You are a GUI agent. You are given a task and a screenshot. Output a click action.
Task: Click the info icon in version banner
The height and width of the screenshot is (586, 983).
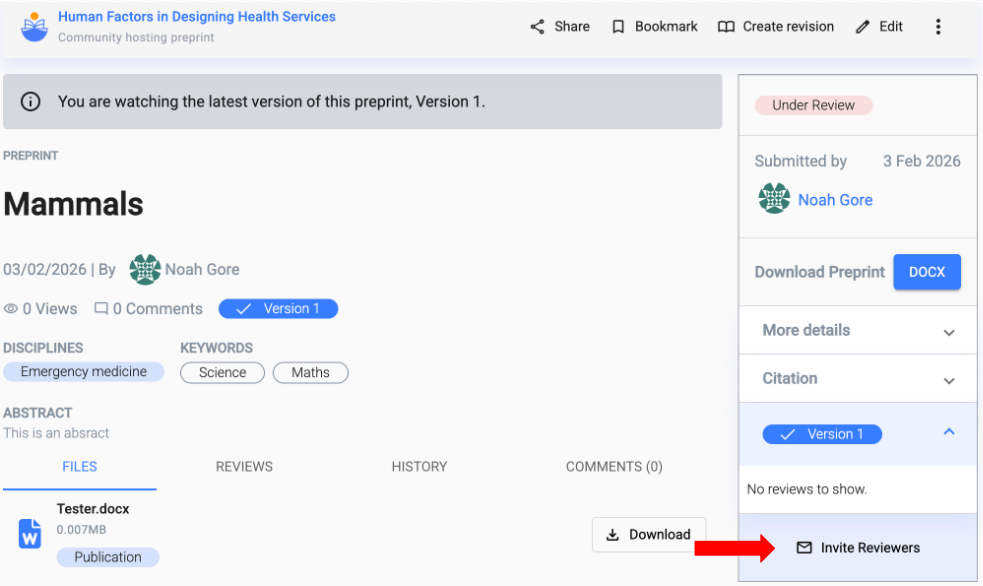31,101
